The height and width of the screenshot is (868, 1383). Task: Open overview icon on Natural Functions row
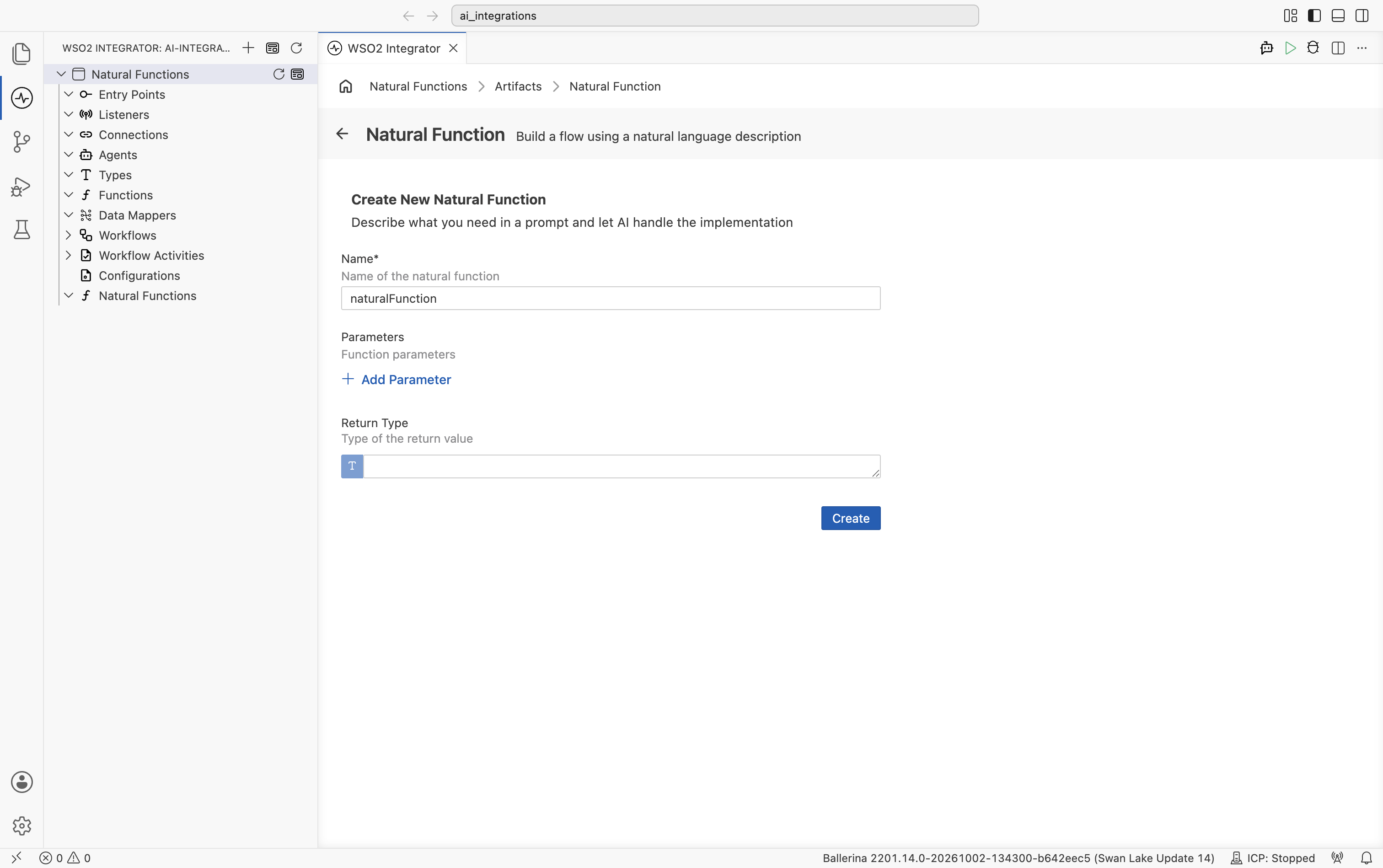[x=297, y=74]
